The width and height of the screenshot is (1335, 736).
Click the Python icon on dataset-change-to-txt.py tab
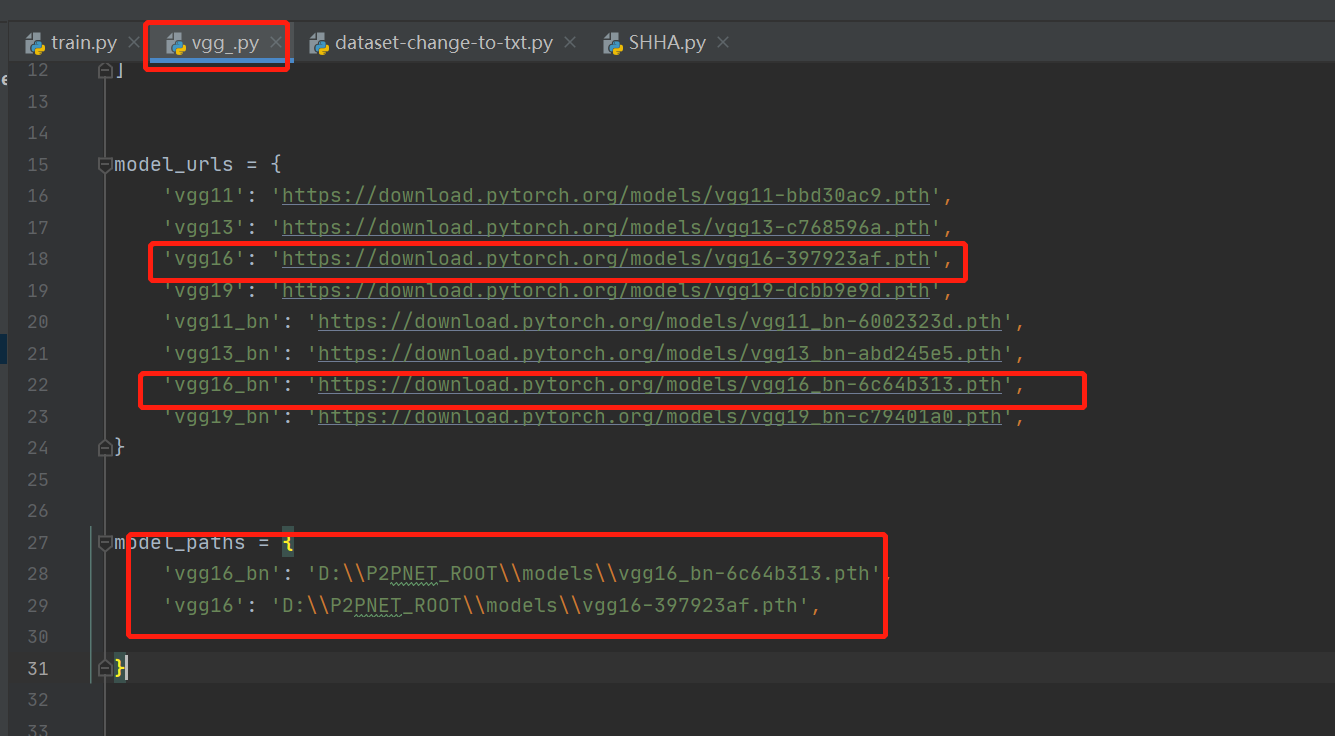pos(319,43)
